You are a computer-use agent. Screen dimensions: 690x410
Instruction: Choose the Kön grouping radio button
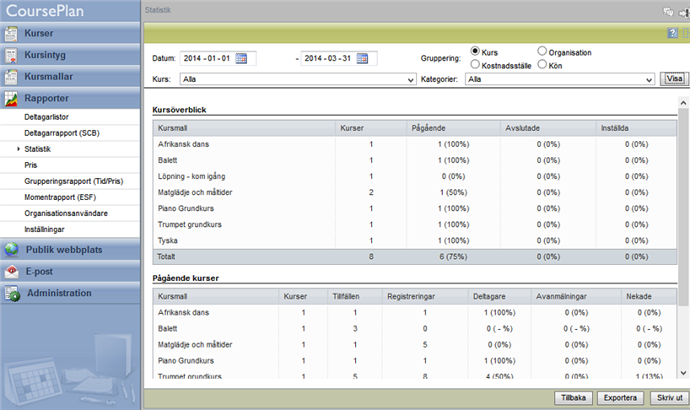click(x=543, y=64)
